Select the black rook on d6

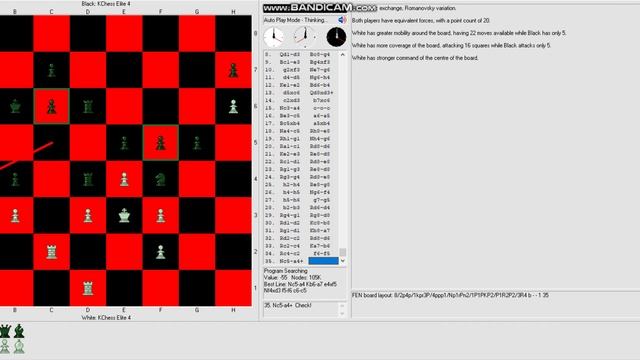tap(88, 107)
